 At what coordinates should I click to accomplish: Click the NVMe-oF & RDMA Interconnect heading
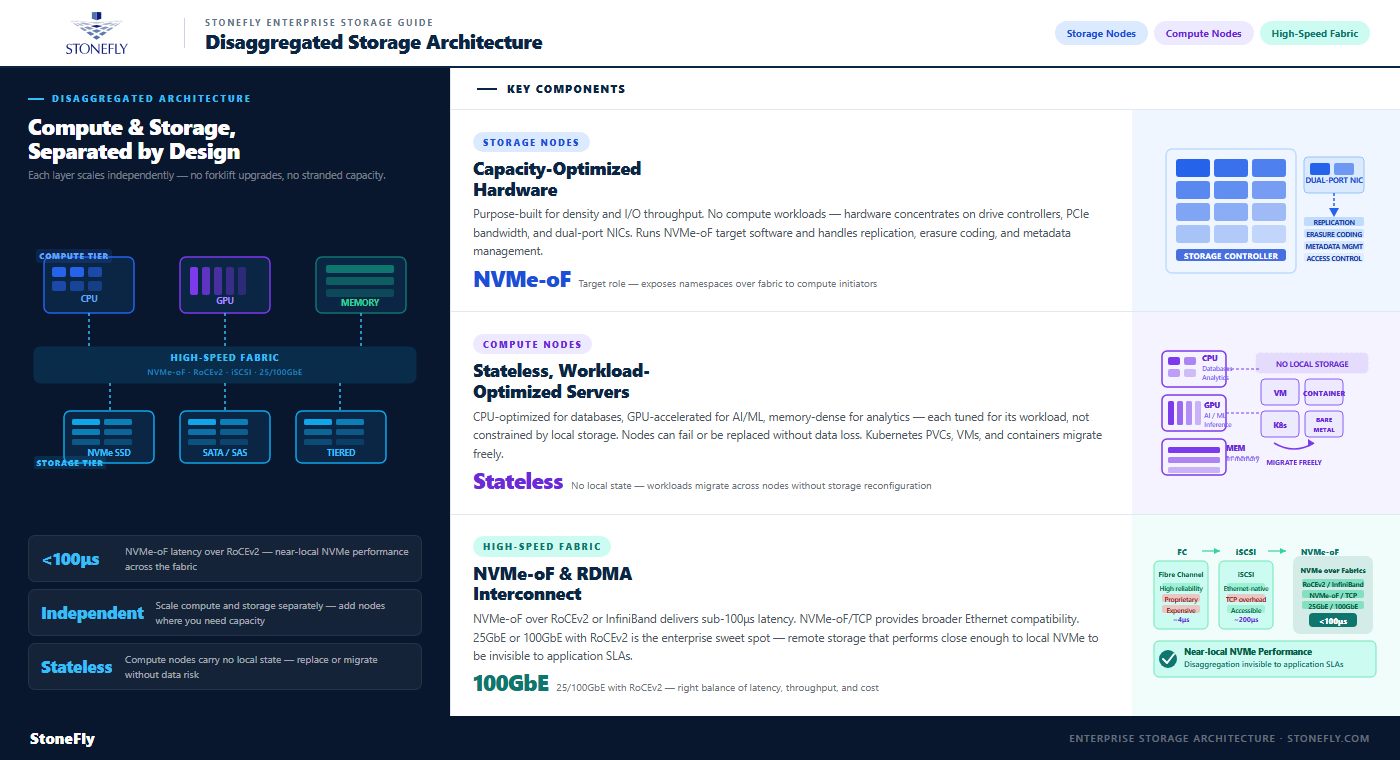[552, 584]
